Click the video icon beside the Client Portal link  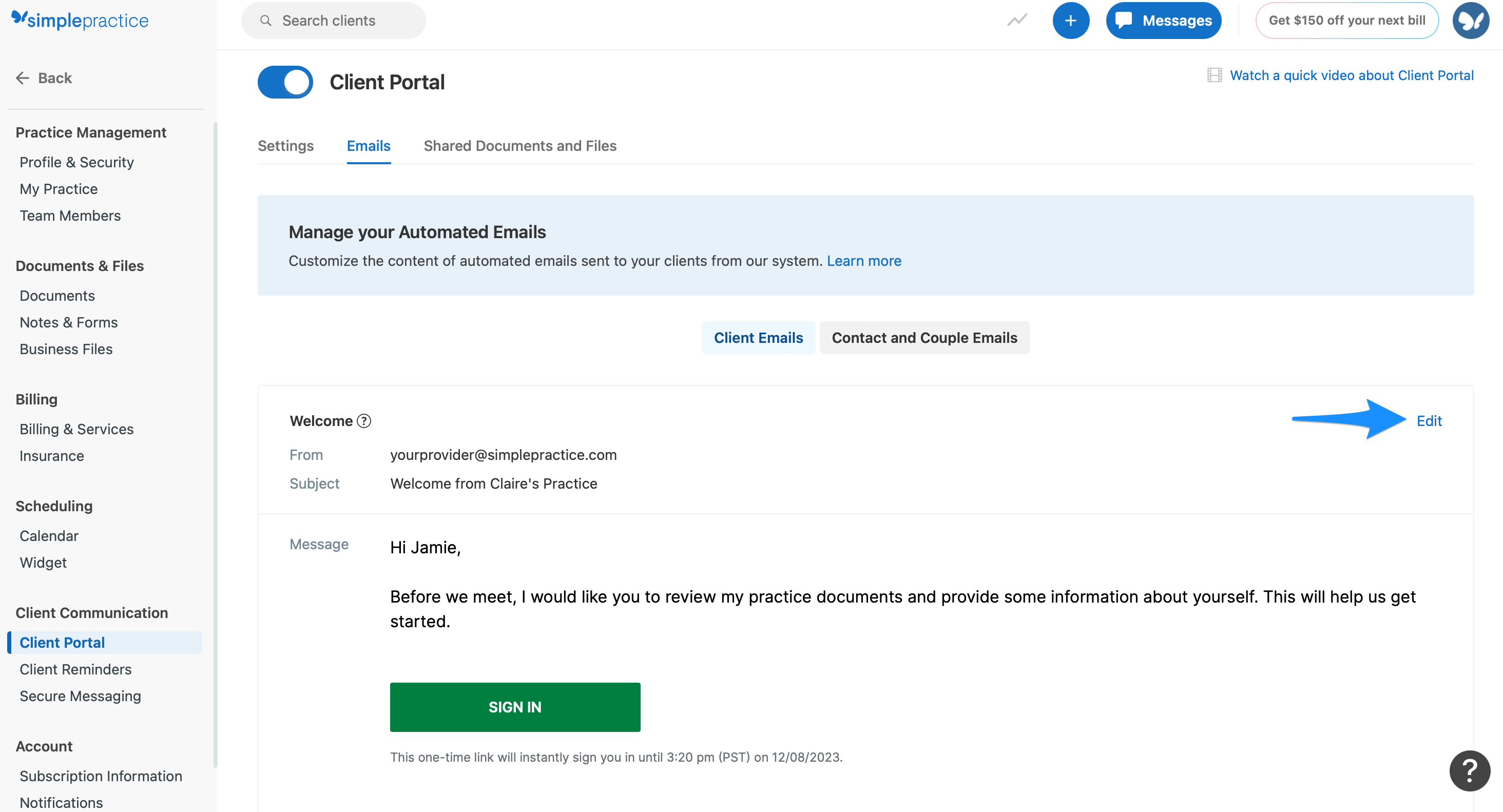1216,74
